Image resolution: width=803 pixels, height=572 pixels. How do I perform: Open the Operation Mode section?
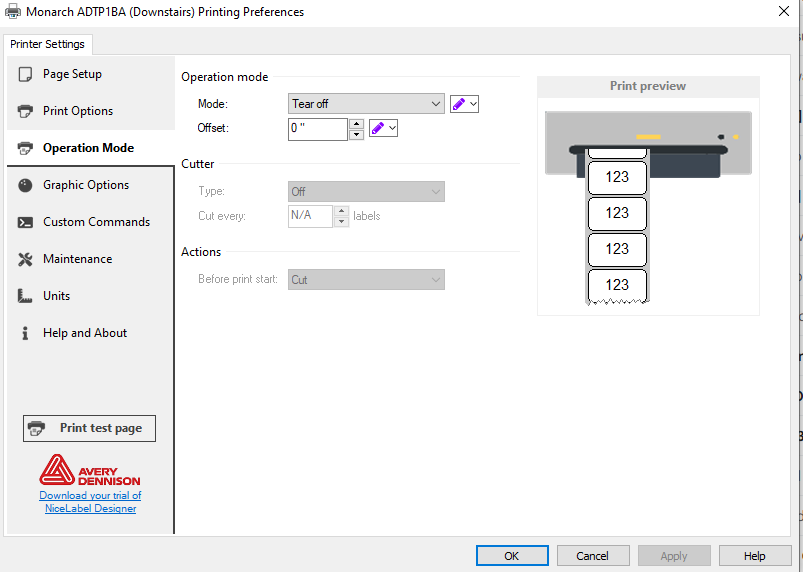pos(88,148)
